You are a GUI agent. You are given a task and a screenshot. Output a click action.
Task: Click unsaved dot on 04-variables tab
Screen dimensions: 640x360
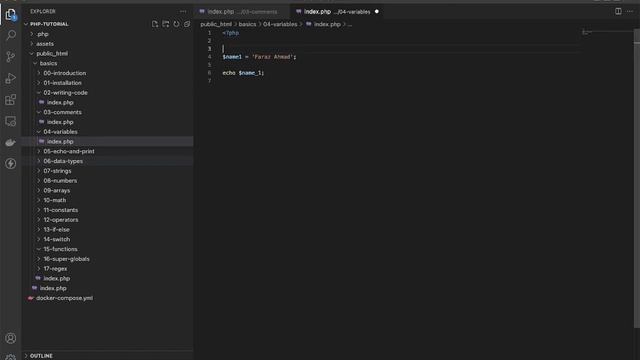coord(376,12)
